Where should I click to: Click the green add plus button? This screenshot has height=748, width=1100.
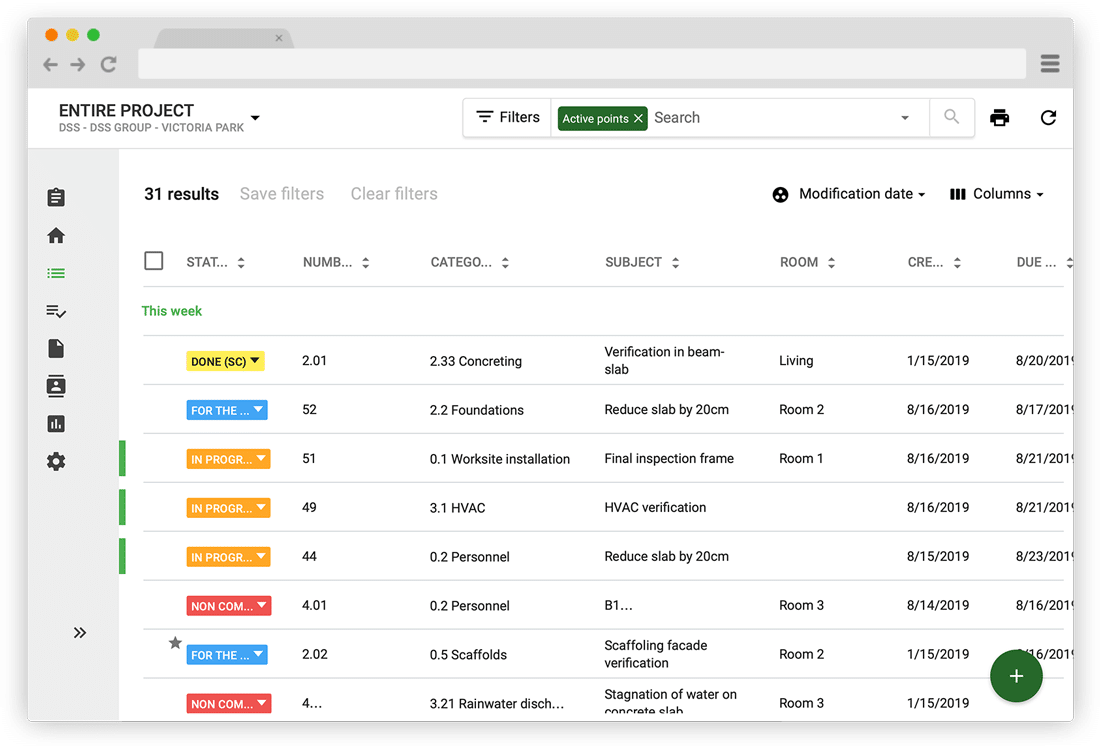tap(1016, 677)
